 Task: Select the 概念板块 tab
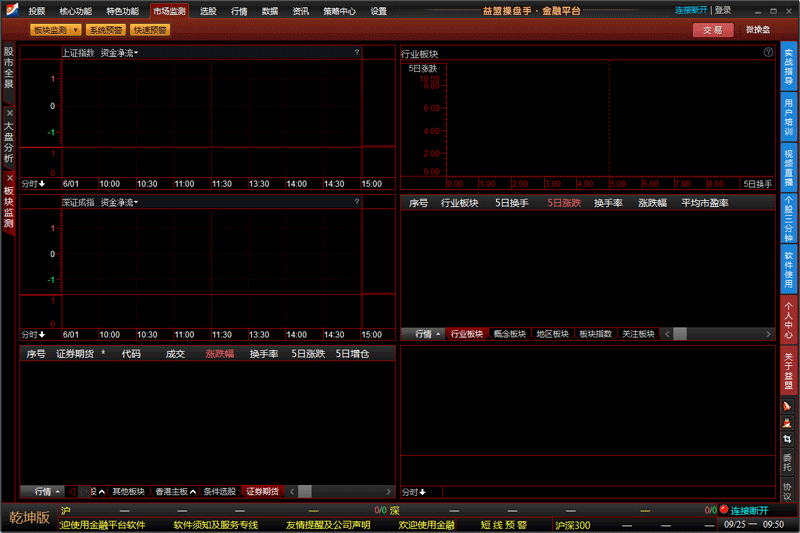click(510, 334)
